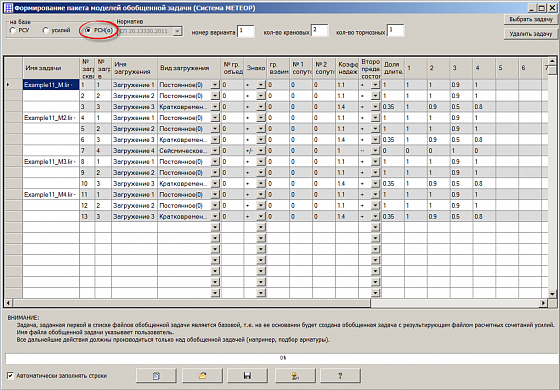Click the 'Удалить задачу' button
The width and height of the screenshot is (560, 390).
(x=531, y=34)
